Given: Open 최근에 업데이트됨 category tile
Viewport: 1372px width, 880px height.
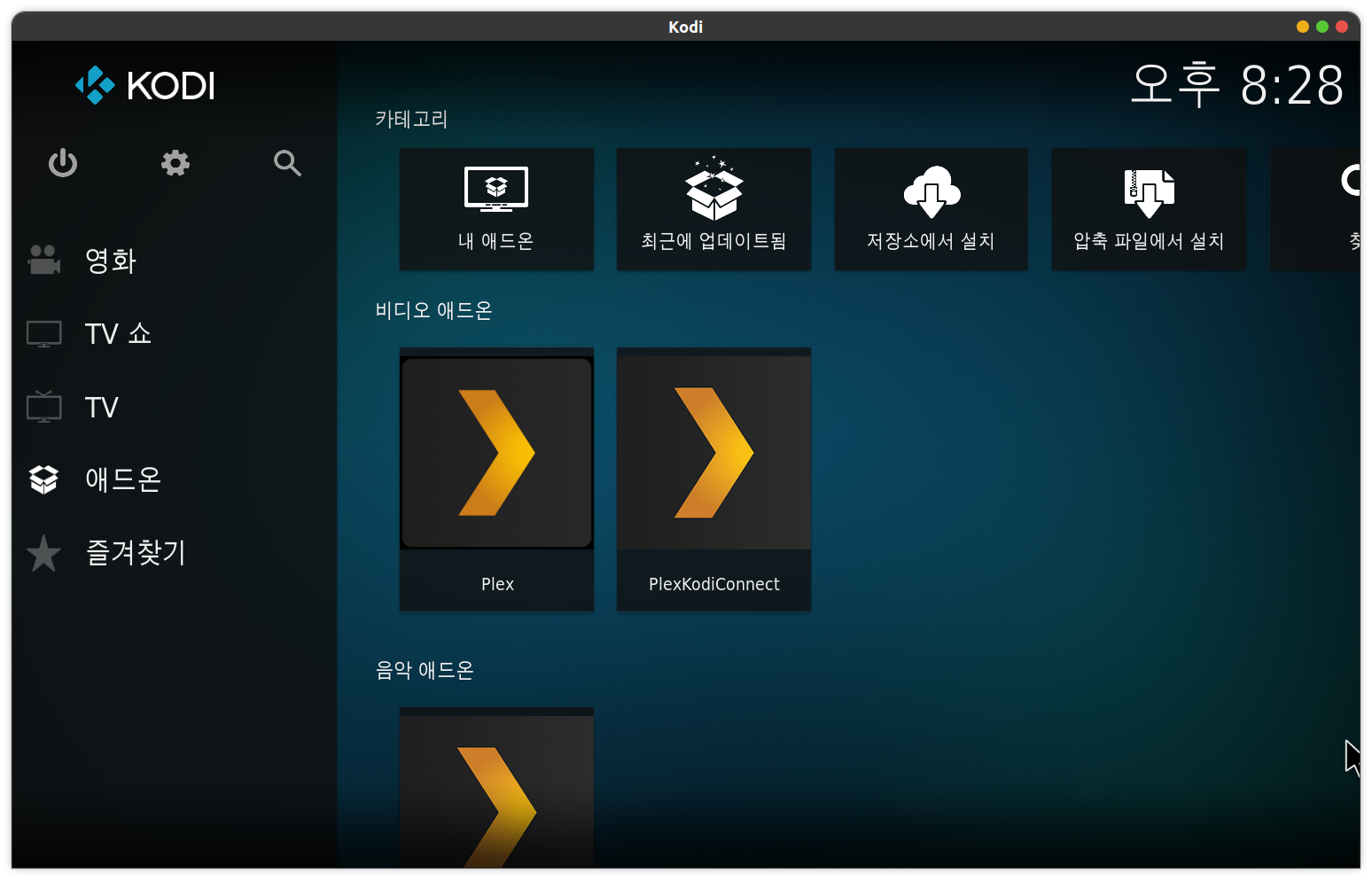Looking at the screenshot, I should [x=713, y=209].
